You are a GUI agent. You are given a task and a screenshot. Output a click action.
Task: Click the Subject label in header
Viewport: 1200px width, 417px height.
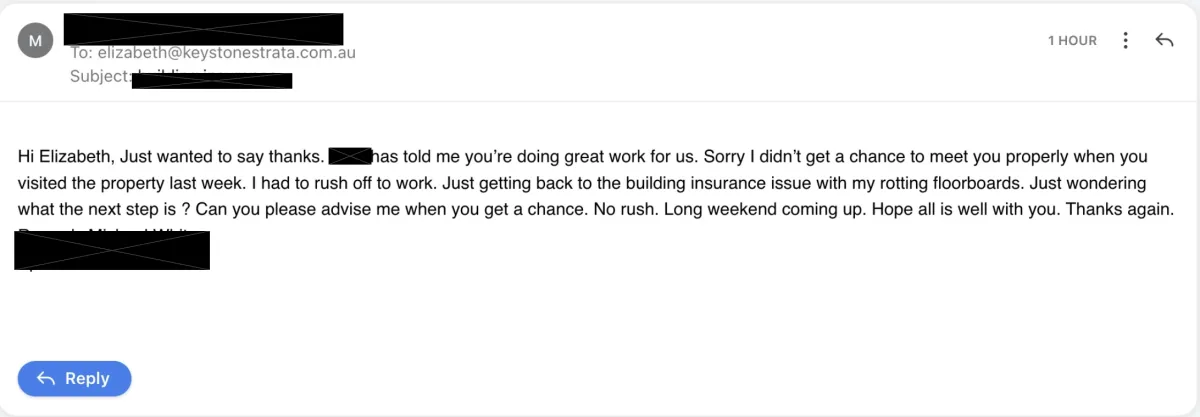[99, 76]
